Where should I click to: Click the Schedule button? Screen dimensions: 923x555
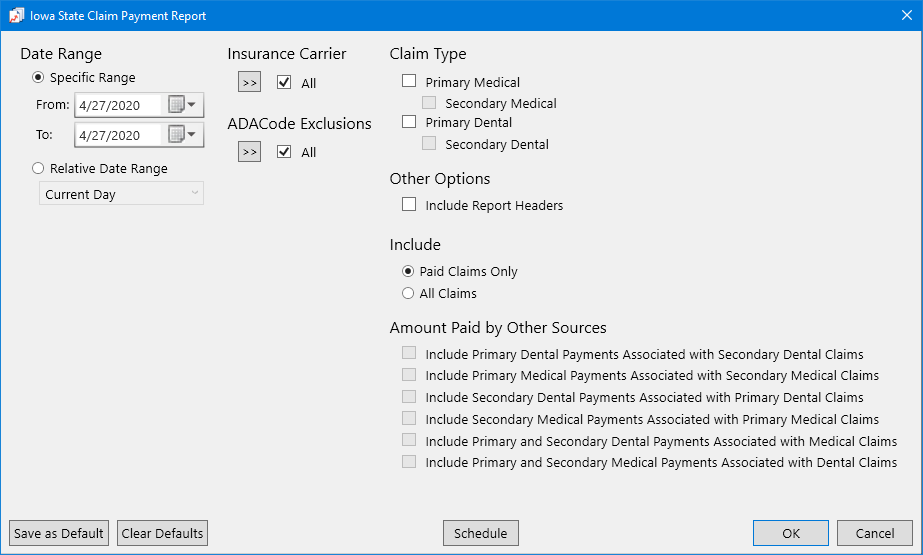(480, 533)
